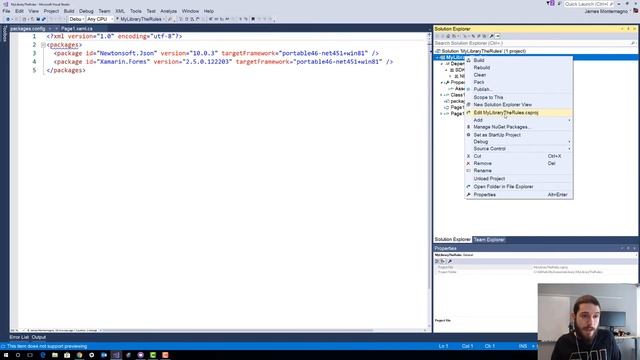640x360 pixels.
Task: Click the Save All toolbar icon
Action: (44, 19)
